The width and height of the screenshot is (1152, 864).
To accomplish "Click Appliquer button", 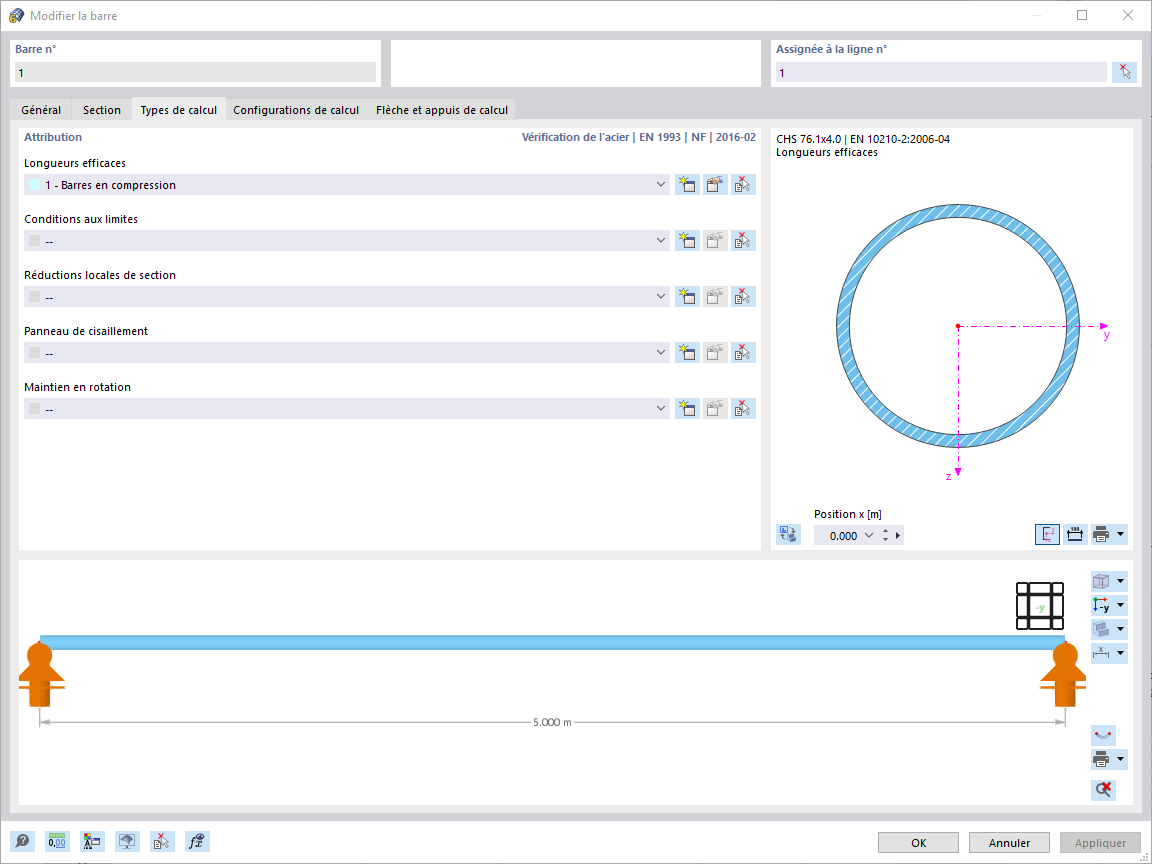I will pyautogui.click(x=1101, y=843).
